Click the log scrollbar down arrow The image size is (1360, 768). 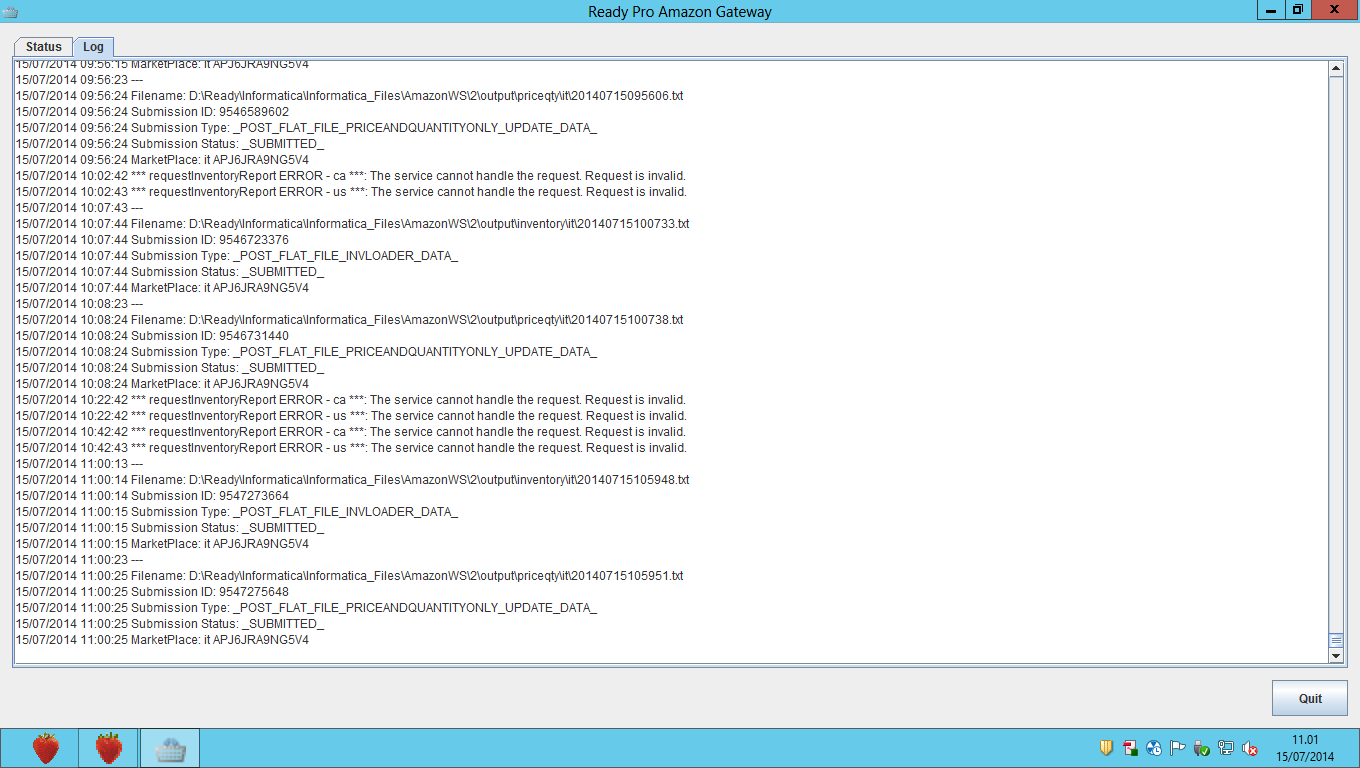[x=1336, y=655]
